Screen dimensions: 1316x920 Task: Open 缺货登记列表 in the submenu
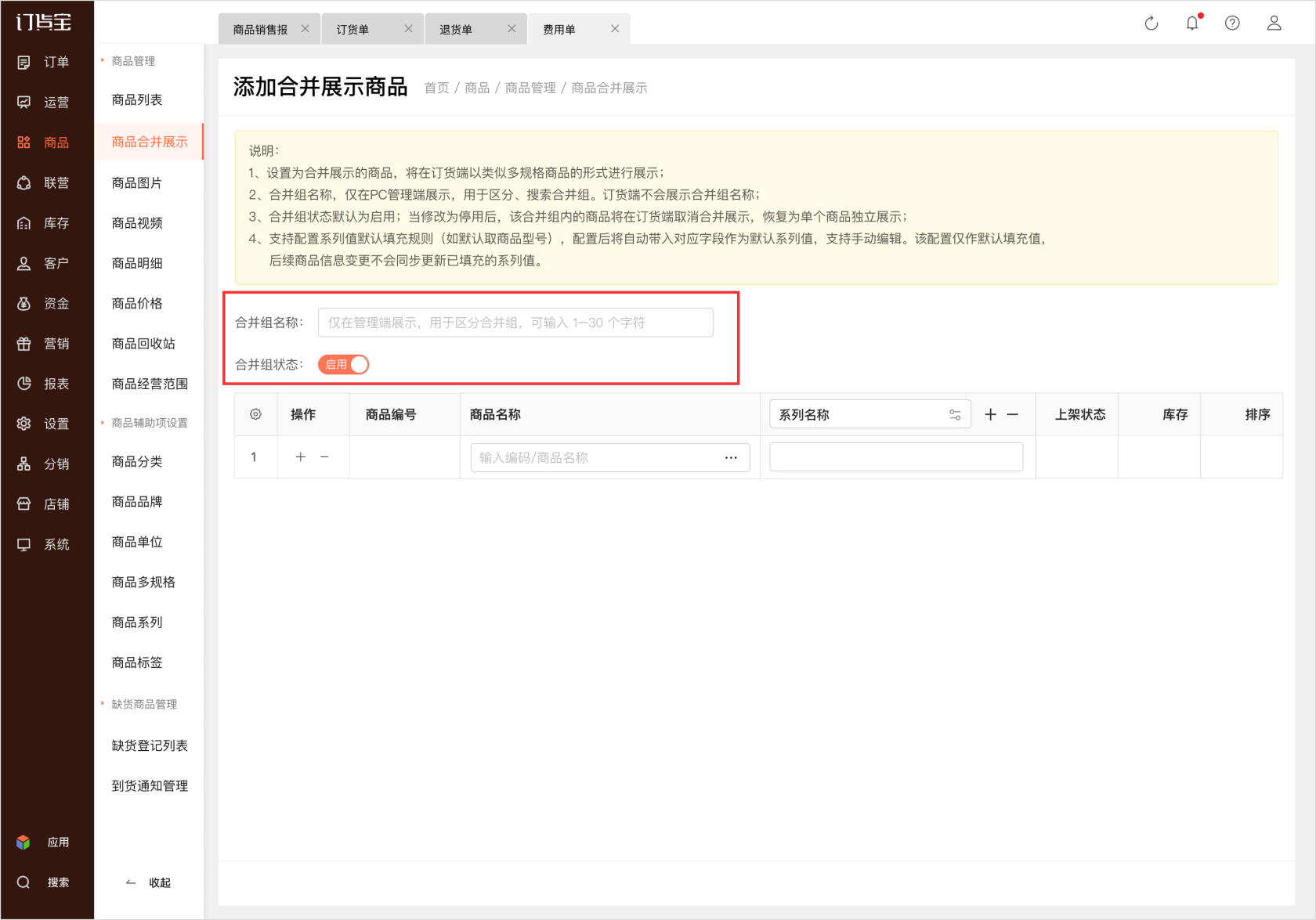pos(150,745)
